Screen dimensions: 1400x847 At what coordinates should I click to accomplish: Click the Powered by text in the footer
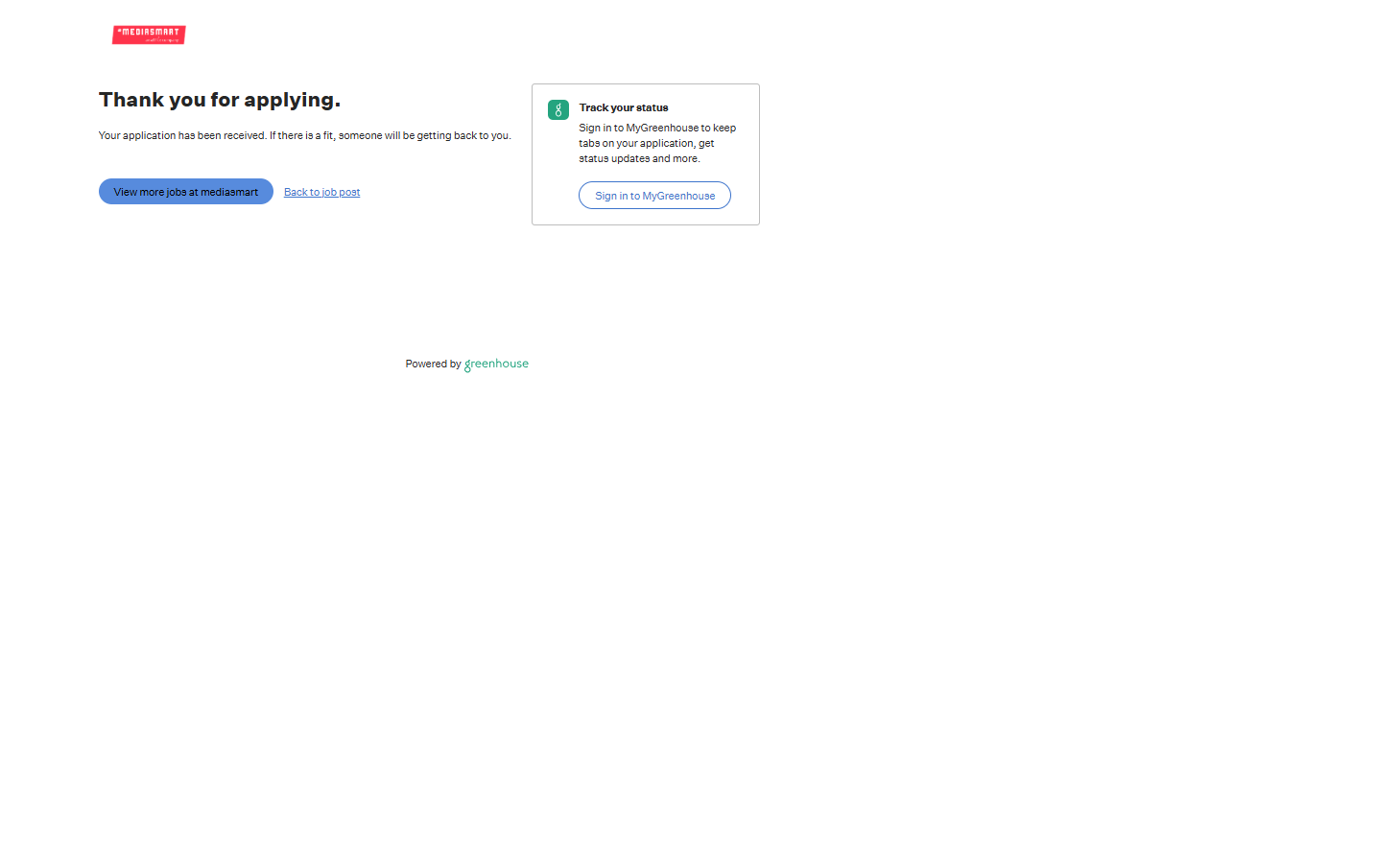click(433, 365)
